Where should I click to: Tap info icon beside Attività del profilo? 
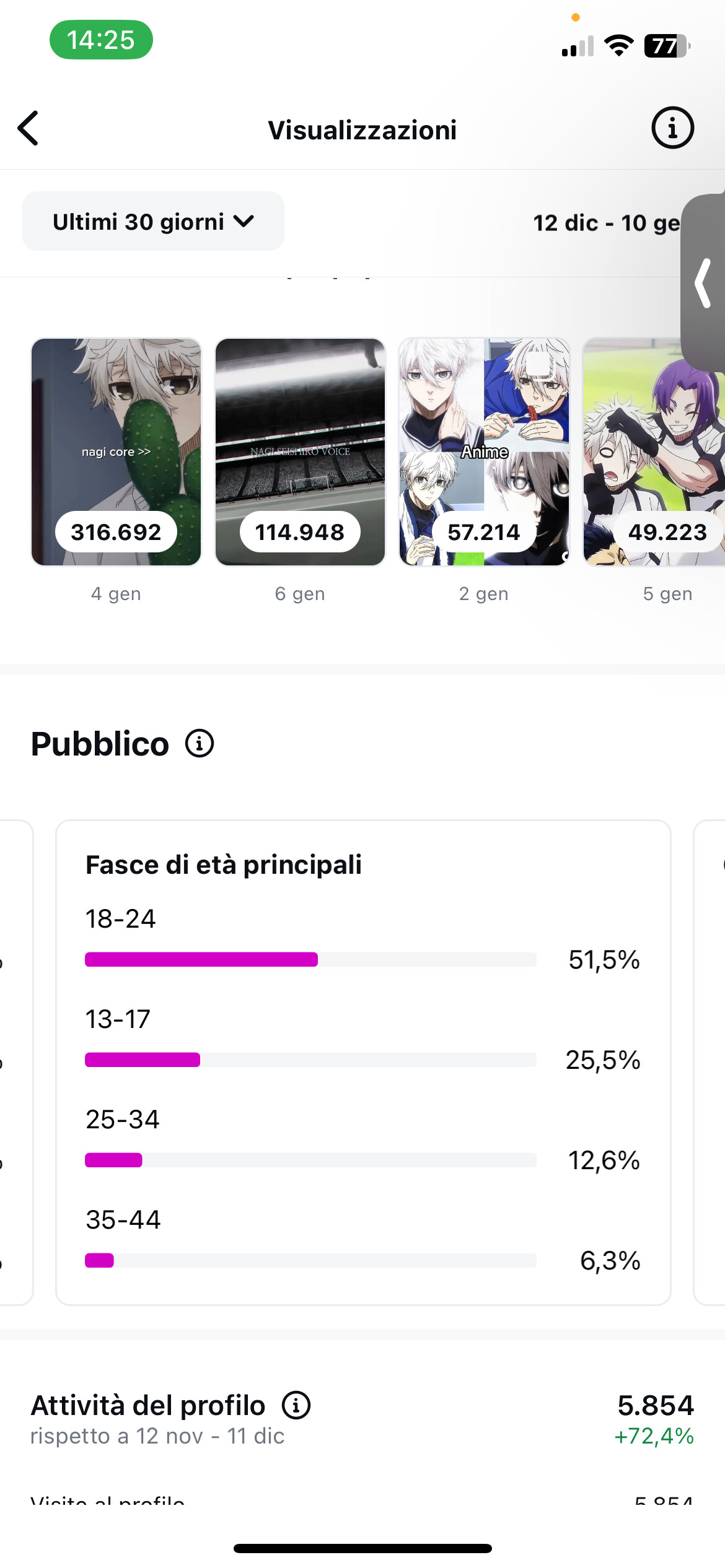pyautogui.click(x=296, y=1405)
